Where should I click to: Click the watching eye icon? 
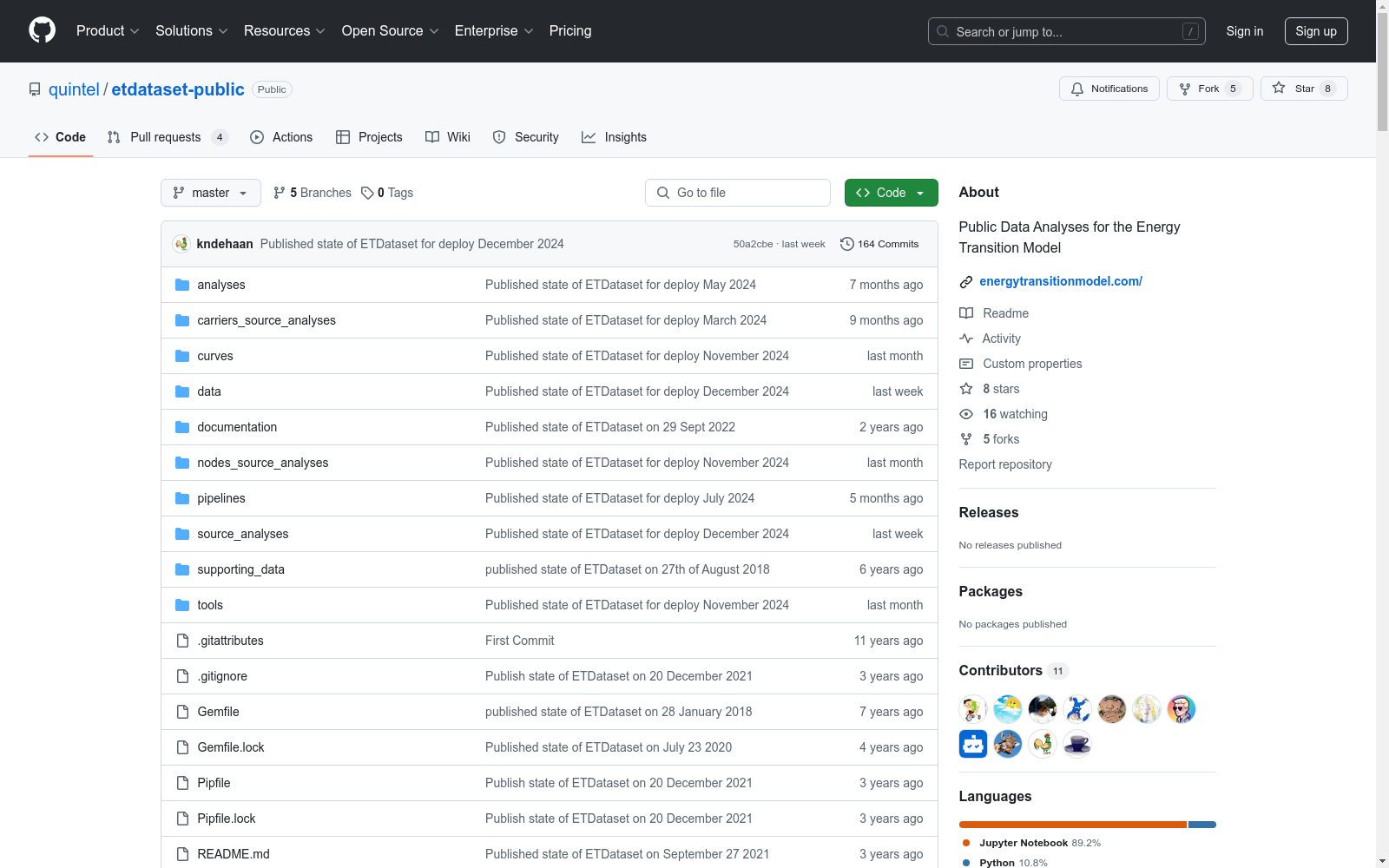pos(966,414)
